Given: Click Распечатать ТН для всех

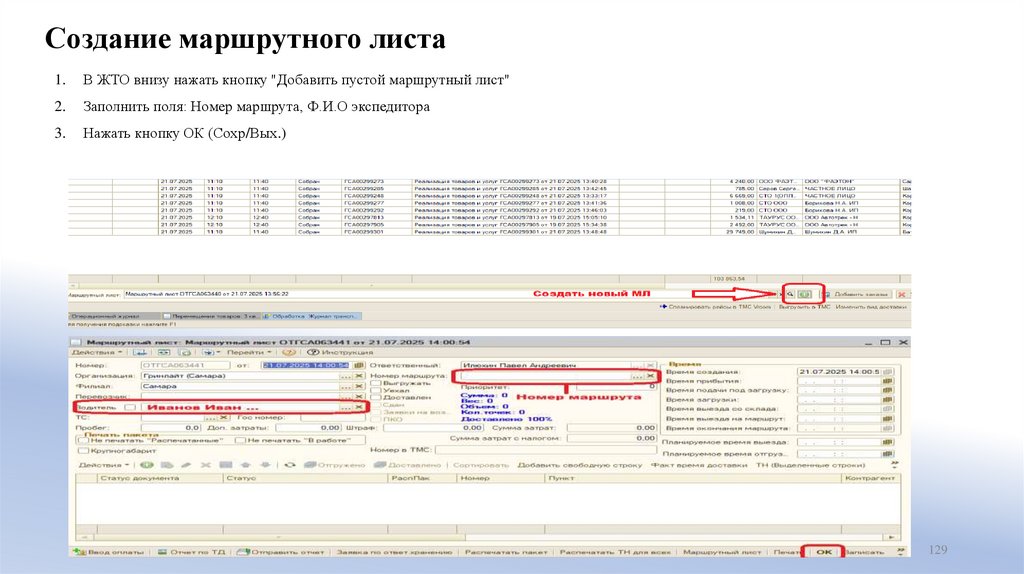Looking at the screenshot, I should pyautogui.click(x=615, y=552).
